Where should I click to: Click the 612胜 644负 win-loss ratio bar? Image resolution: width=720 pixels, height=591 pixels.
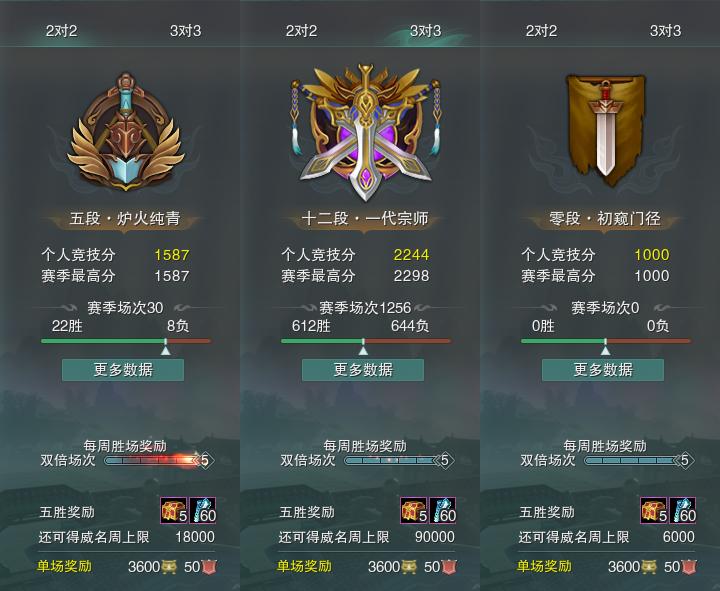coord(366,341)
